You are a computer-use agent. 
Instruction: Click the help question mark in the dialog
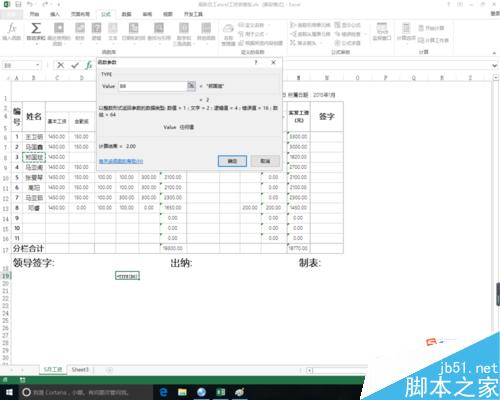coord(256,62)
